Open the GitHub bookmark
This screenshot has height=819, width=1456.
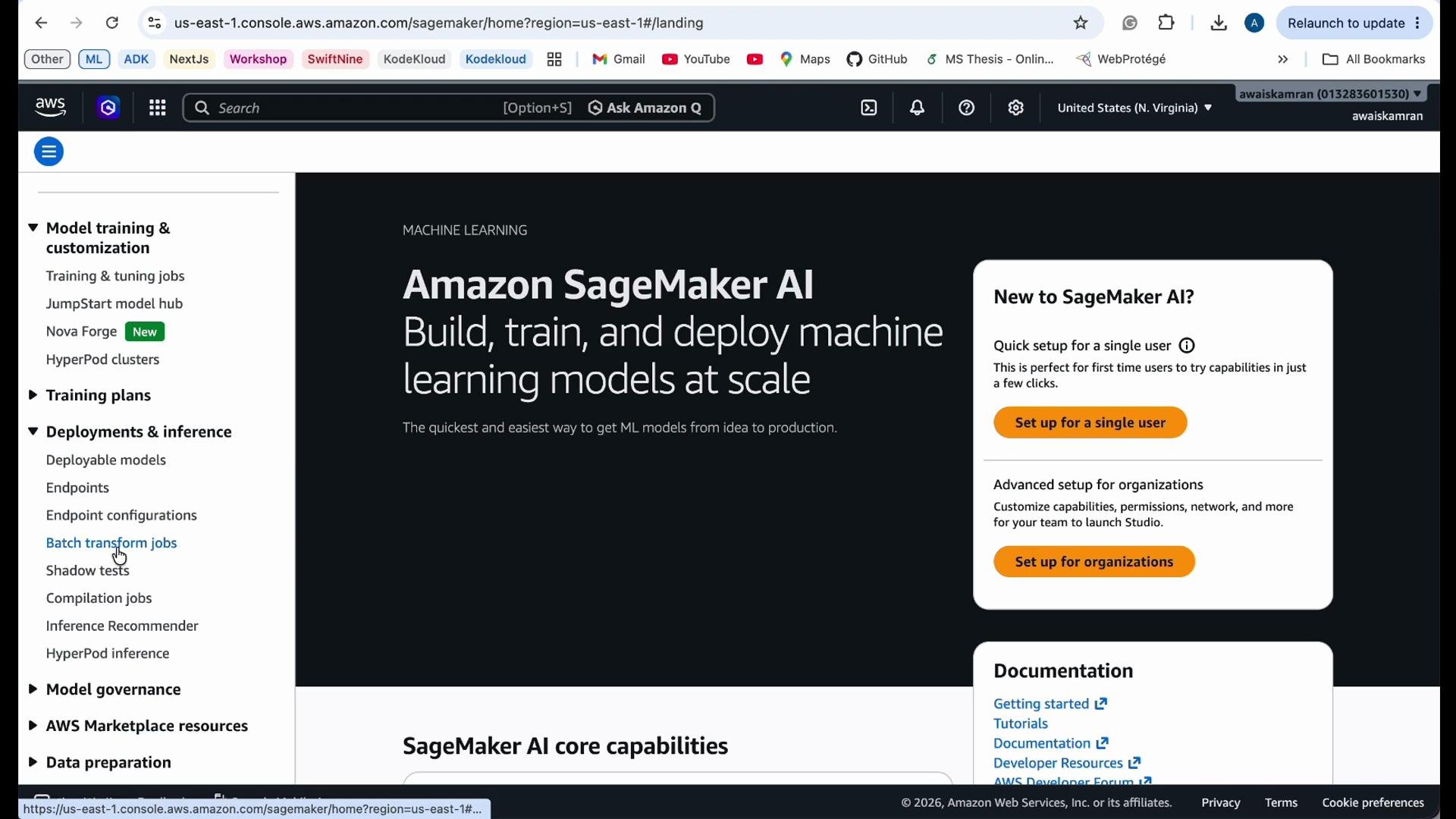click(878, 60)
